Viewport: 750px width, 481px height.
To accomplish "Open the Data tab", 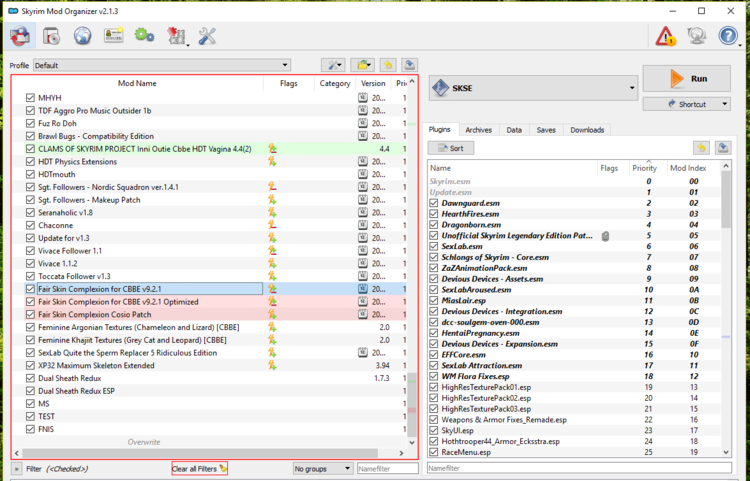I will tap(514, 130).
